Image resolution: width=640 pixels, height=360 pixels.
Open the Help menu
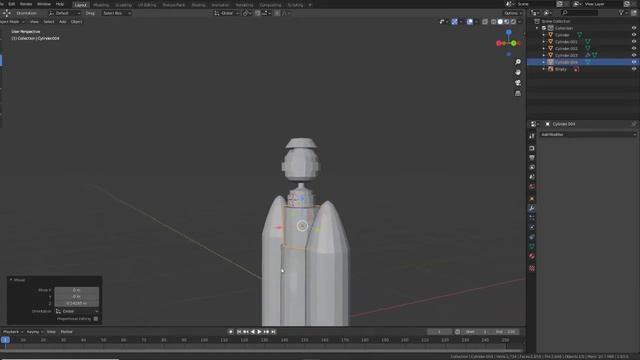click(60, 4)
